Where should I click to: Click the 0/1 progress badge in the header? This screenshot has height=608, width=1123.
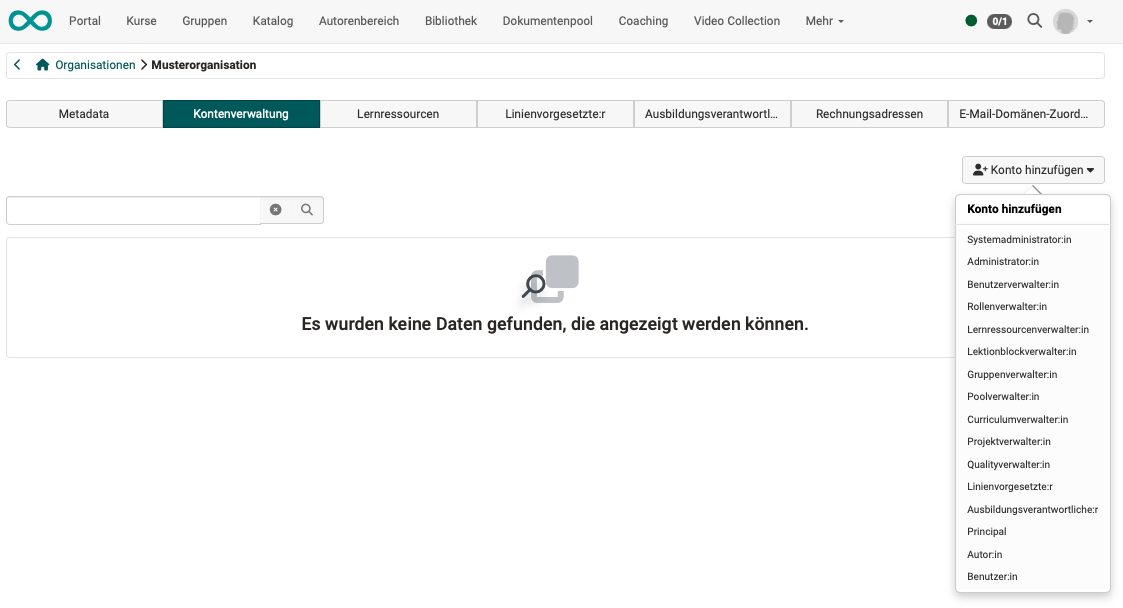(x=999, y=20)
